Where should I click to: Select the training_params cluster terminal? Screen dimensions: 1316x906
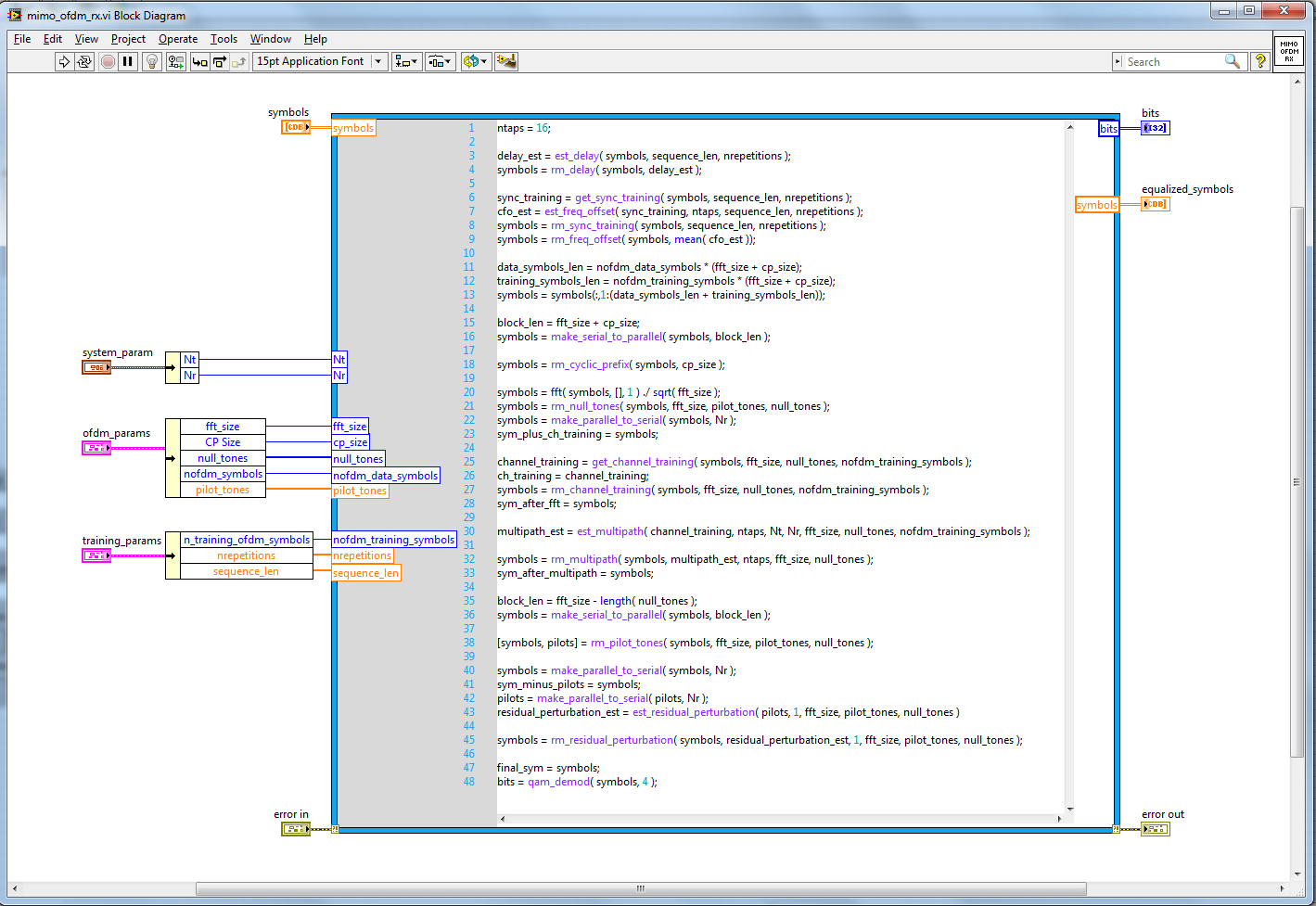[96, 555]
